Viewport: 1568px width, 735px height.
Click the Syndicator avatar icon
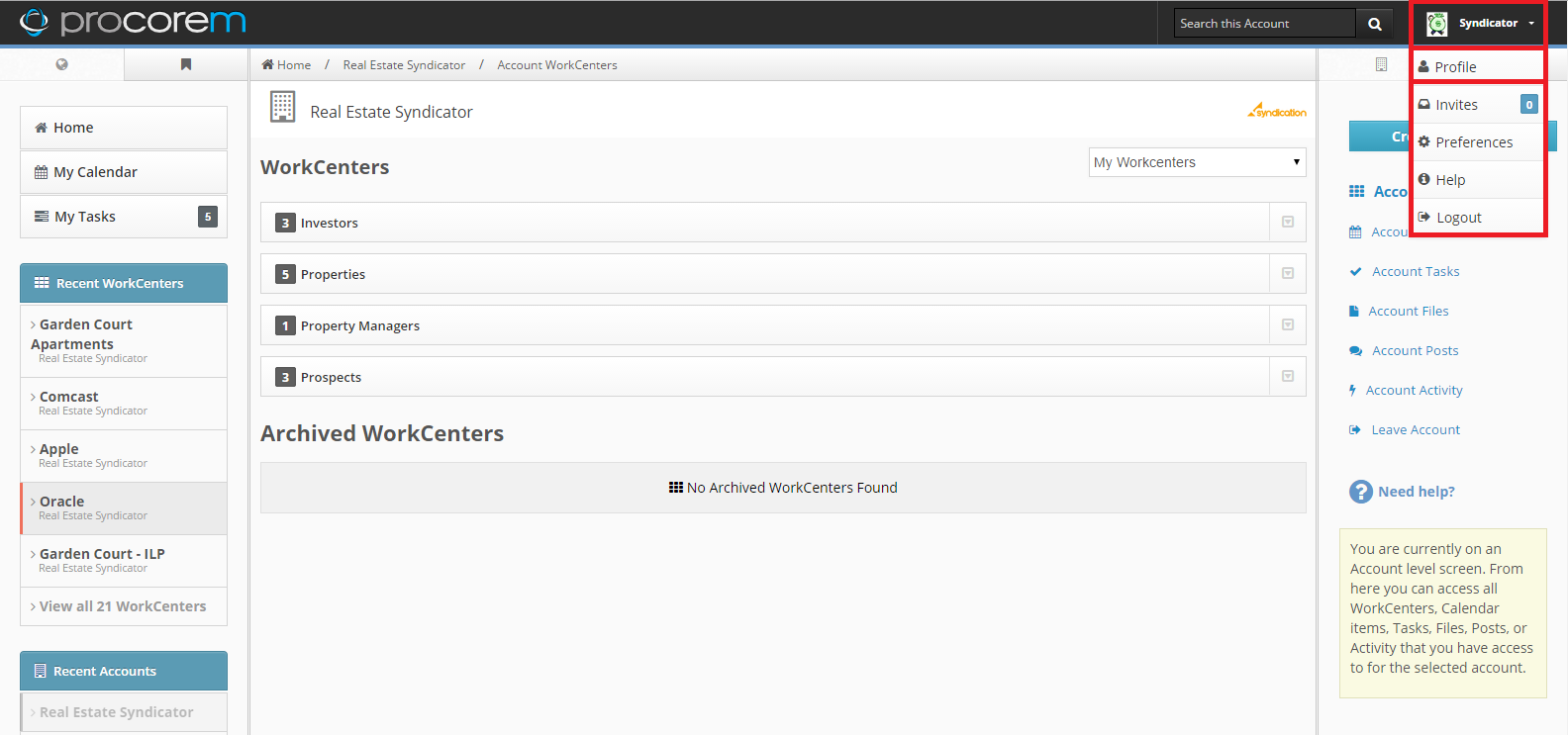coord(1437,24)
